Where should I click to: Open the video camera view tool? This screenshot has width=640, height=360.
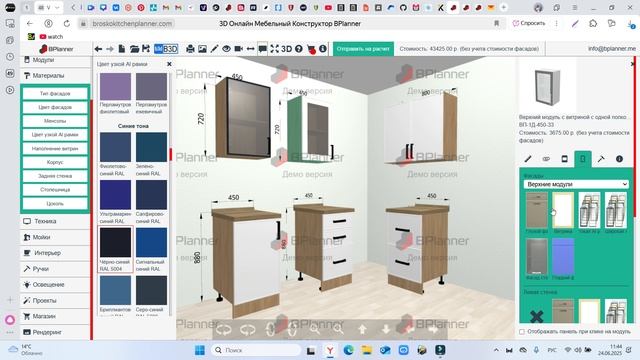238,49
